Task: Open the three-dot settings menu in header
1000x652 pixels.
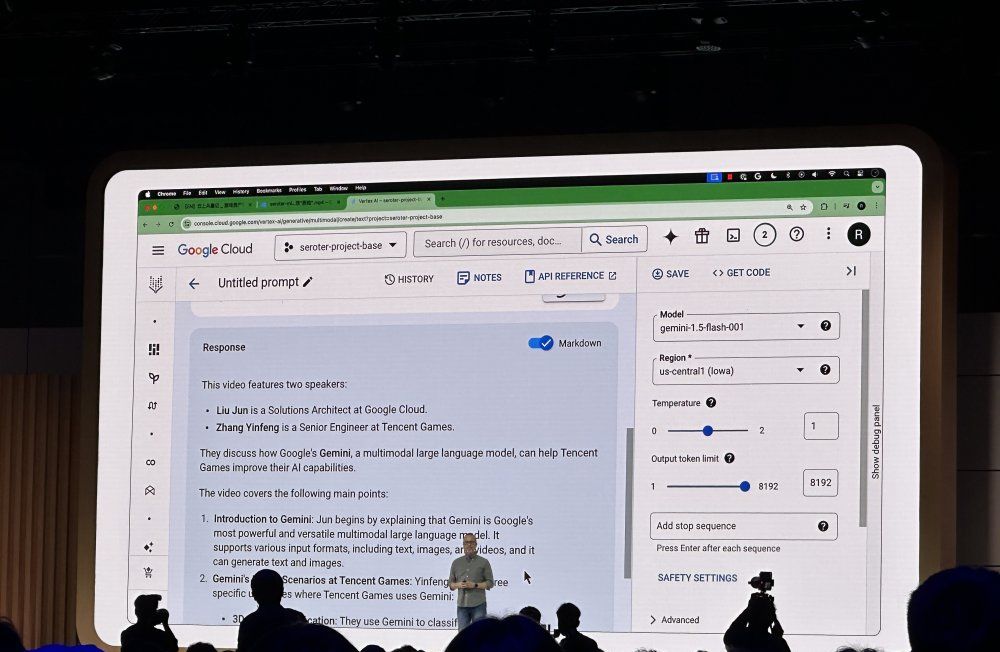Action: point(828,233)
